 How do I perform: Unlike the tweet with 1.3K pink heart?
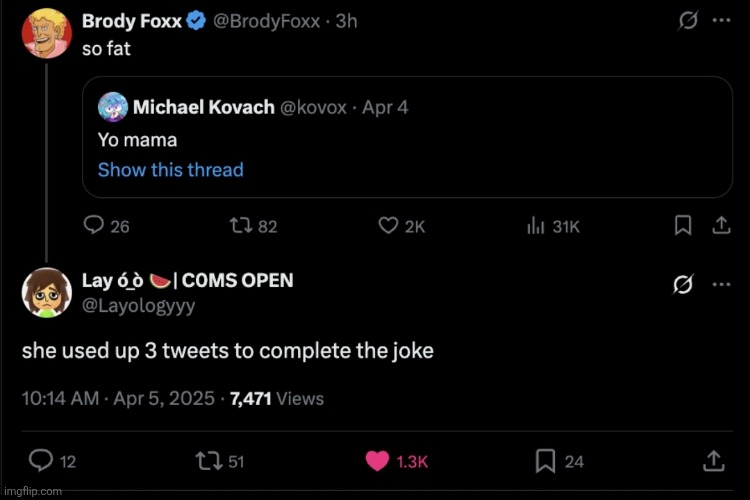tap(377, 460)
